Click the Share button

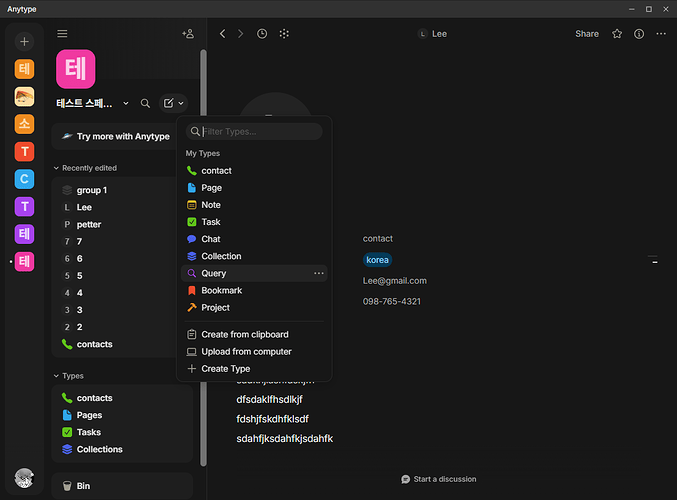[x=586, y=34]
